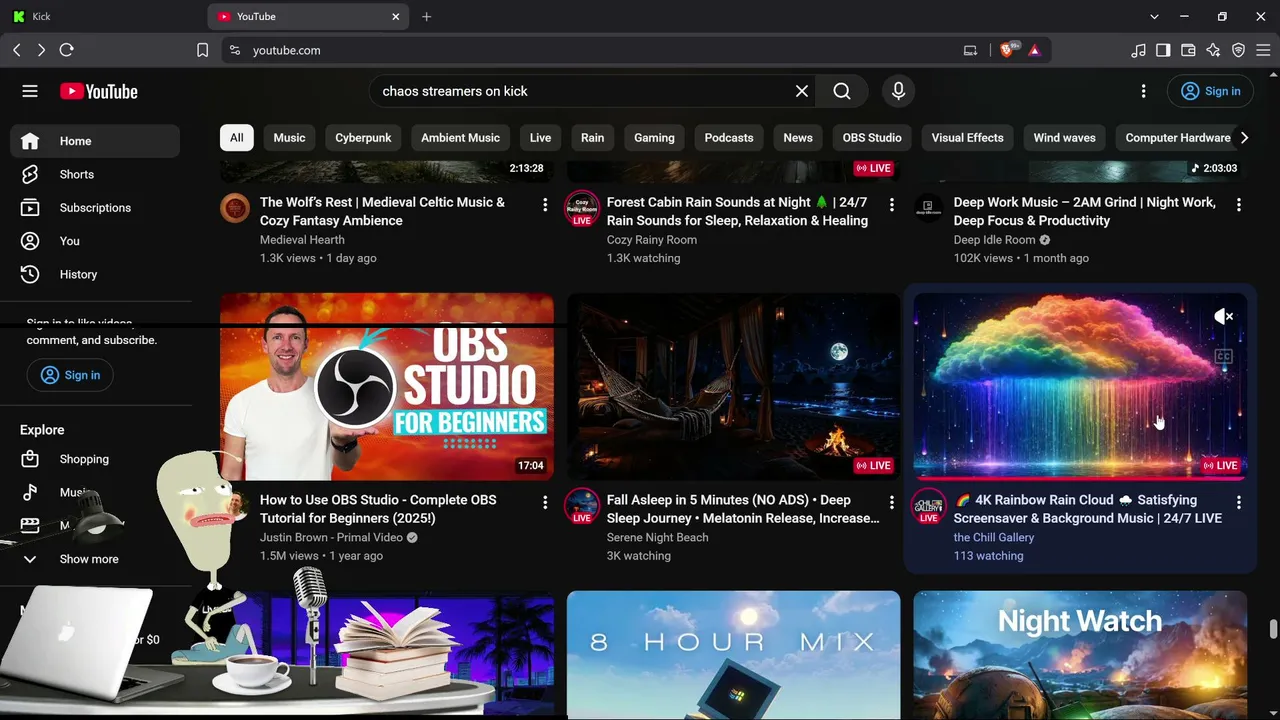The width and height of the screenshot is (1280, 720).
Task: Filter by the OBS Studio chip
Action: tap(872, 138)
